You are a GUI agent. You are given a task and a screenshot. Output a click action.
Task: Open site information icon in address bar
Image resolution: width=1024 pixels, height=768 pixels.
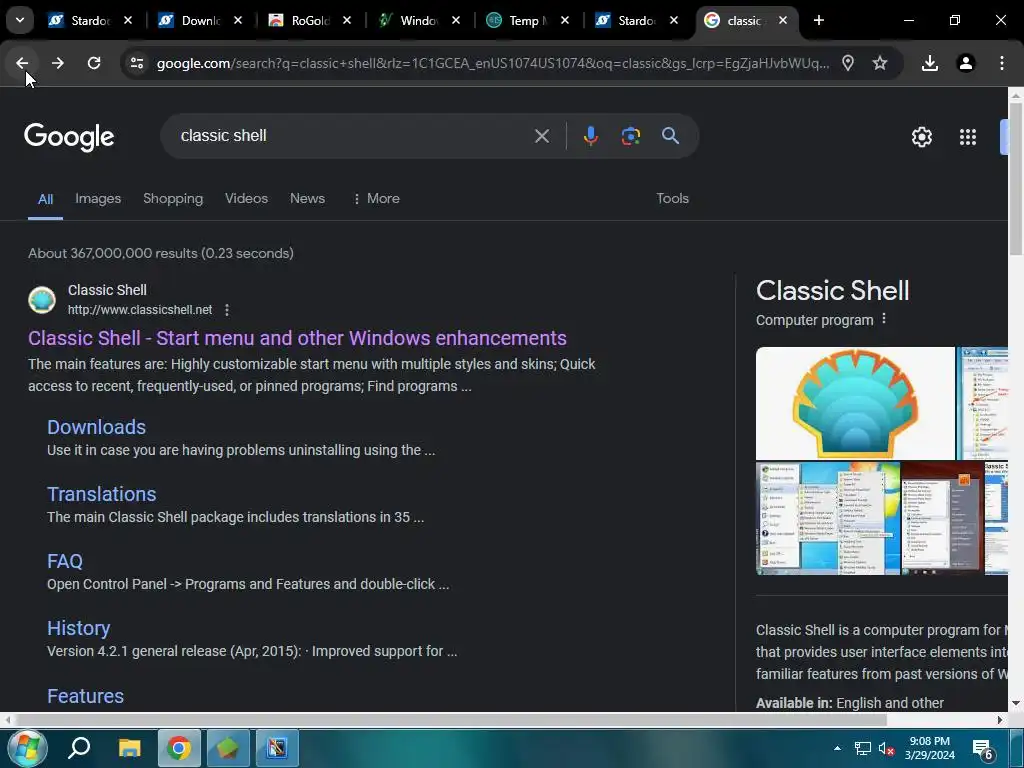(136, 63)
